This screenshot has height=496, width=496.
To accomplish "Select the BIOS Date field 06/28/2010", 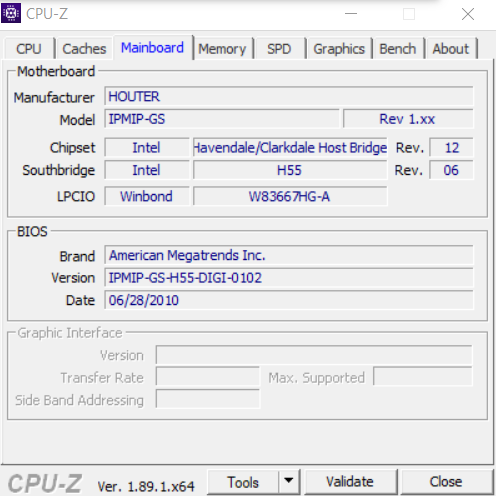I will pos(289,300).
